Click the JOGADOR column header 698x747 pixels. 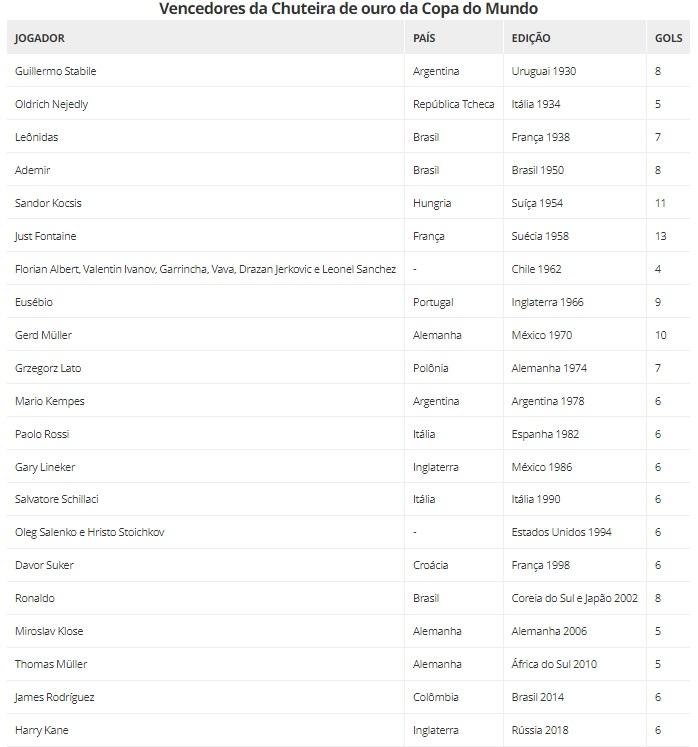click(x=40, y=38)
